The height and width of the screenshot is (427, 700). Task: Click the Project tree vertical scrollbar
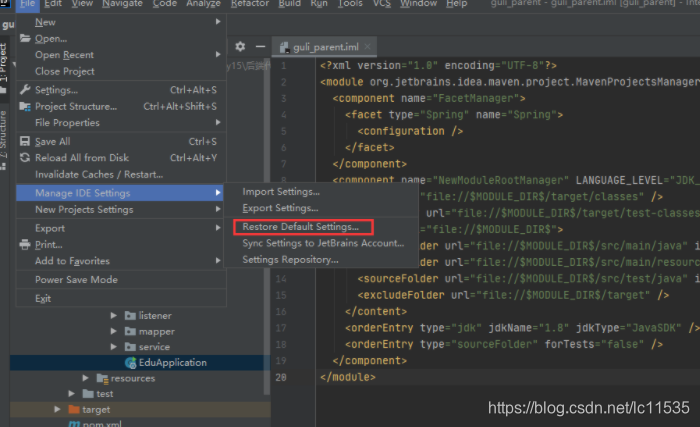(x=267, y=228)
